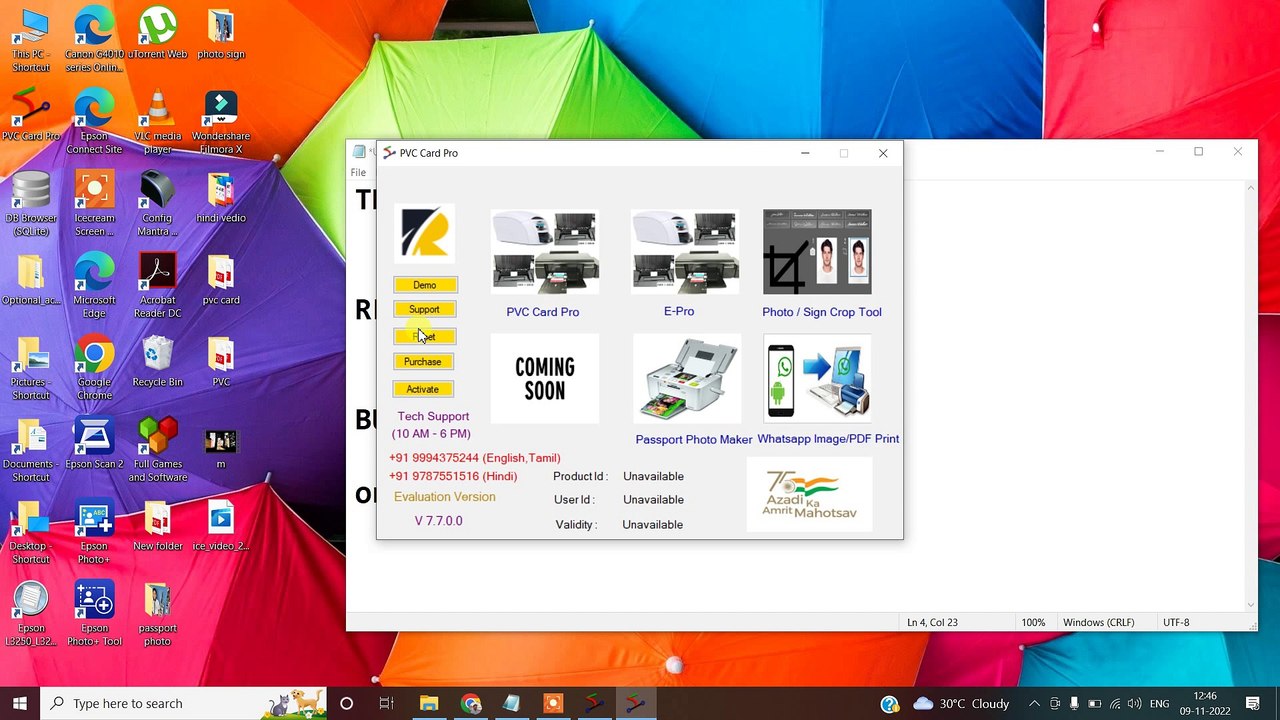The height and width of the screenshot is (720, 1280).
Task: Launch the E-Pro printer module
Action: (685, 252)
